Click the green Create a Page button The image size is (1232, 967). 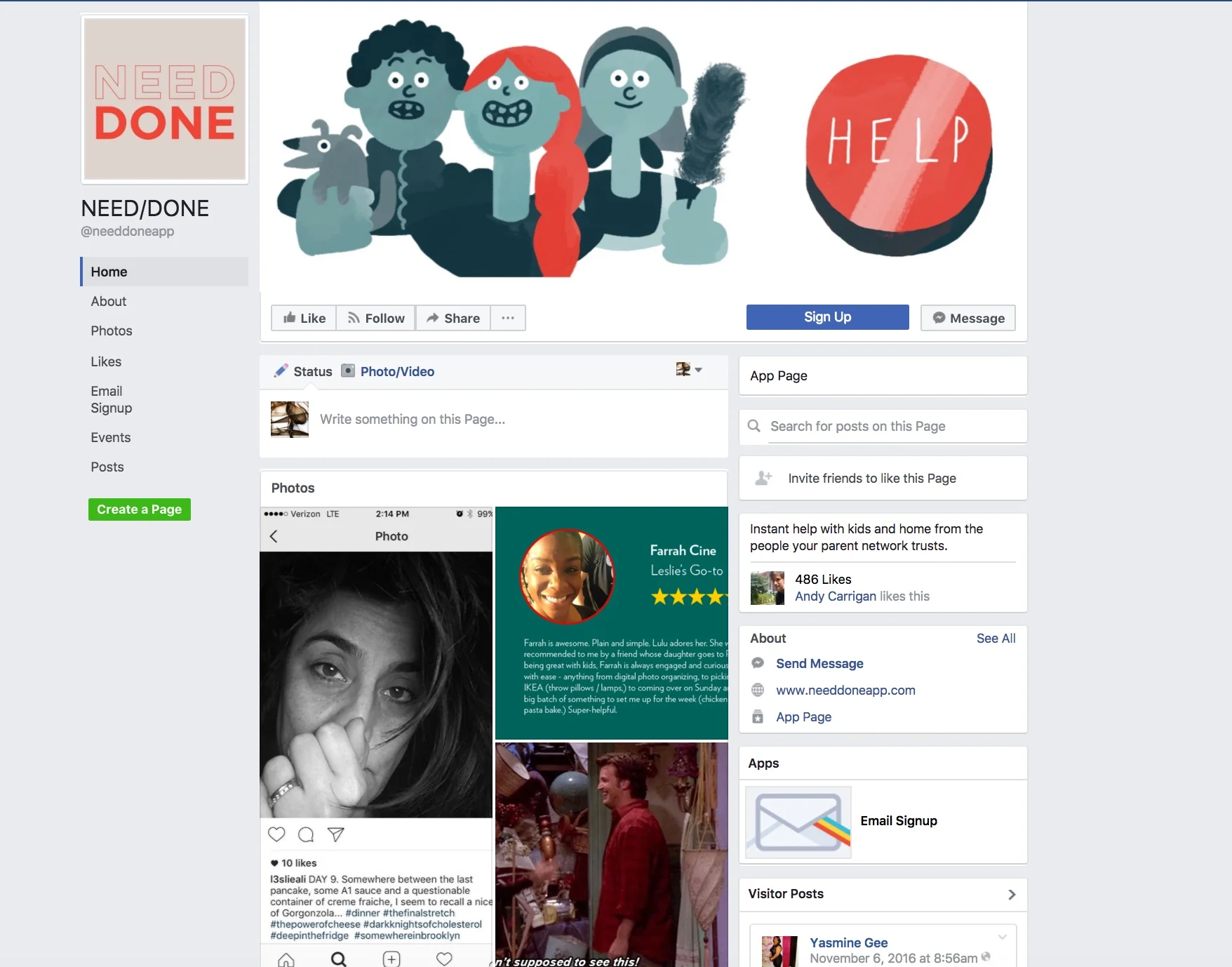pyautogui.click(x=140, y=509)
